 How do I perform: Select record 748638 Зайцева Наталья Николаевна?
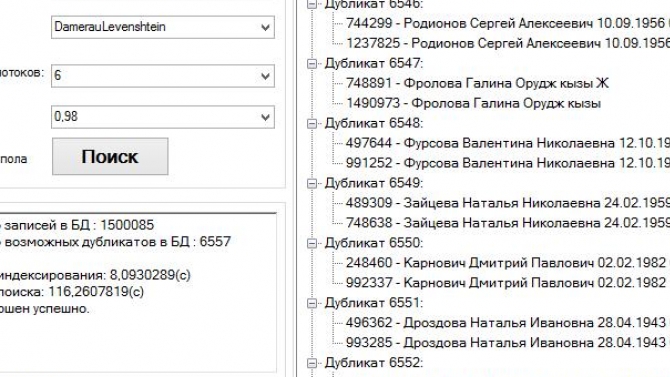pos(508,223)
